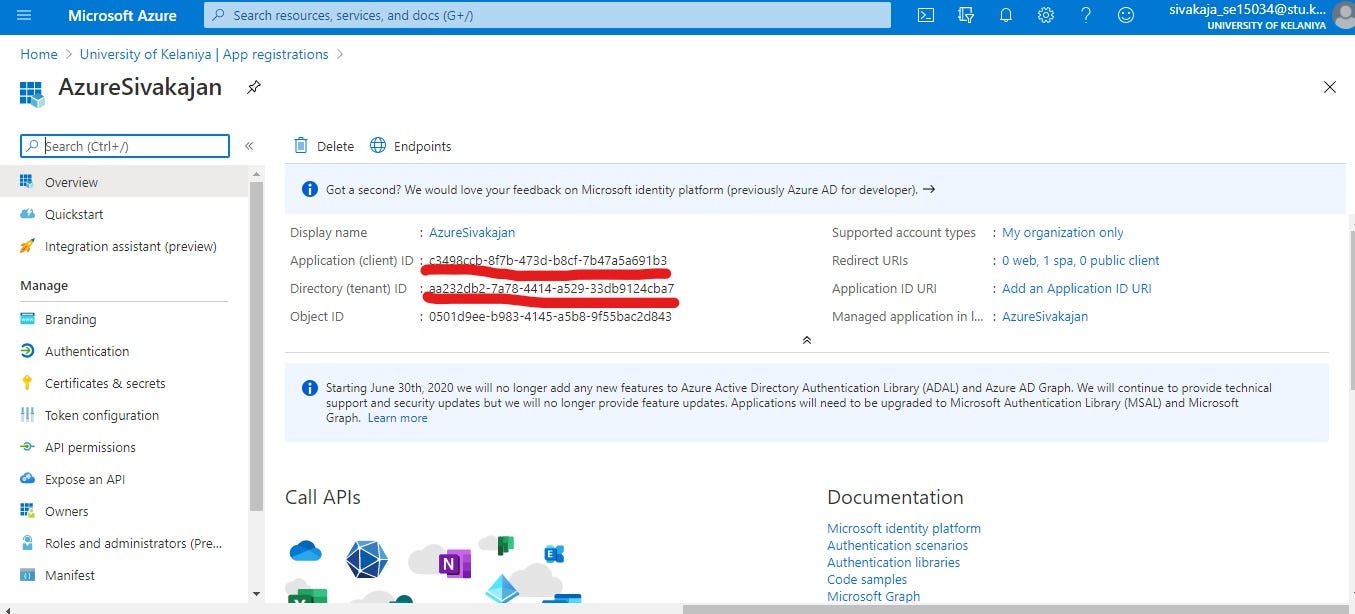Open the Managed application AzureSivakajan link

(x=1045, y=316)
